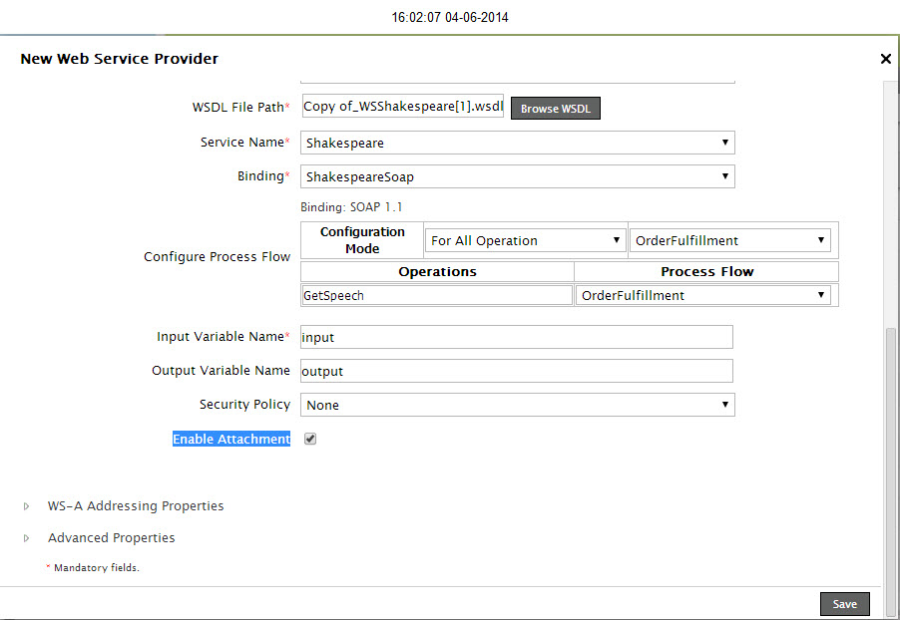Click the Operations column header

437,272
